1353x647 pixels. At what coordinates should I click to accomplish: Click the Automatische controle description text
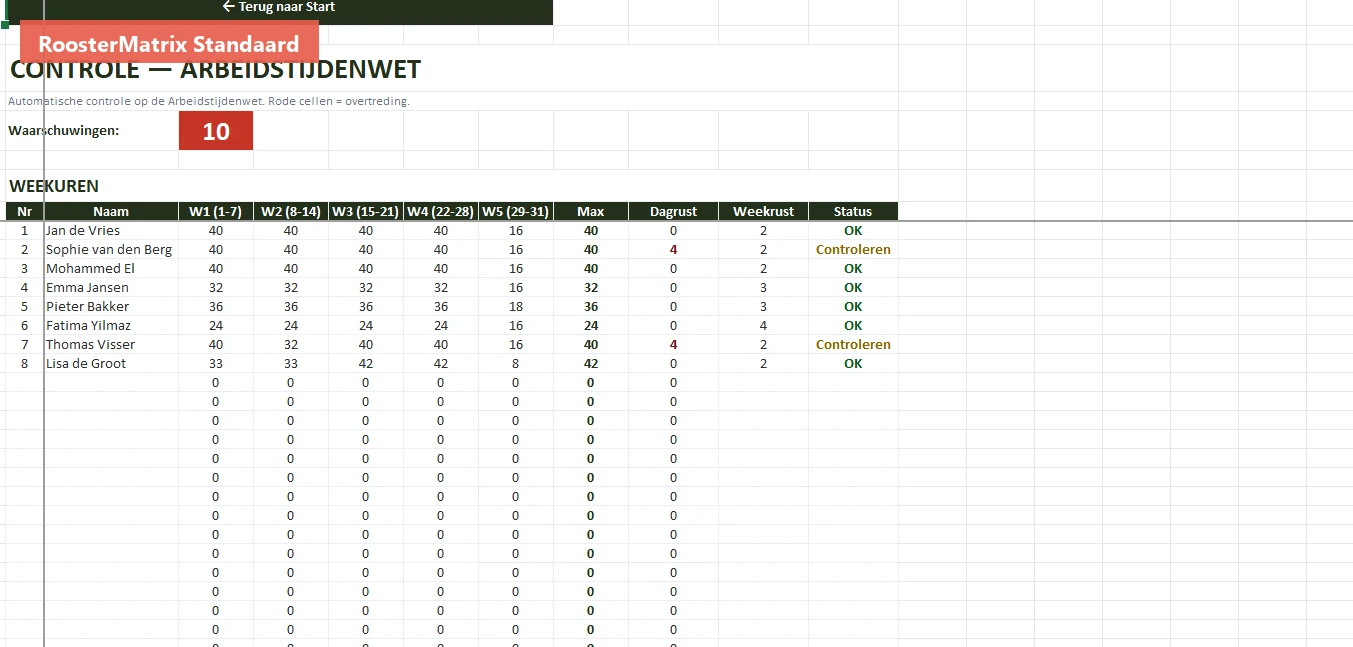pyautogui.click(x=209, y=101)
